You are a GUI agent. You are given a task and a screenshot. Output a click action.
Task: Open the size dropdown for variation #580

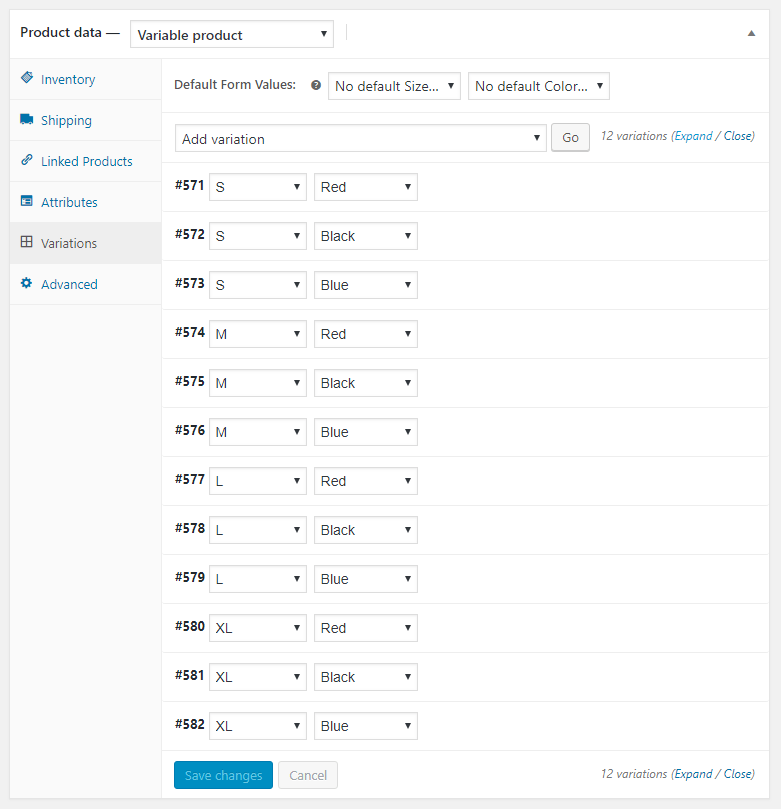(258, 628)
